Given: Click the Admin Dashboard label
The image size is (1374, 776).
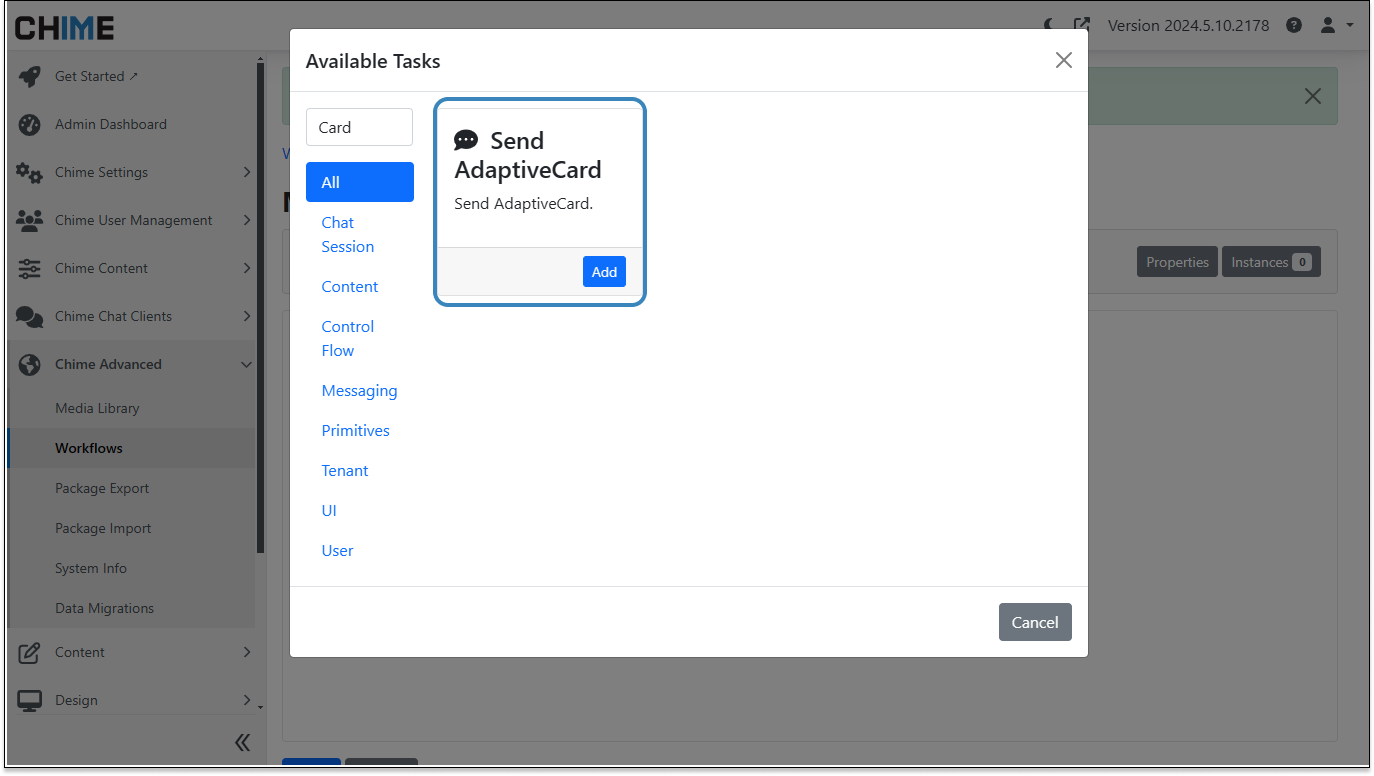Looking at the screenshot, I should coord(111,124).
